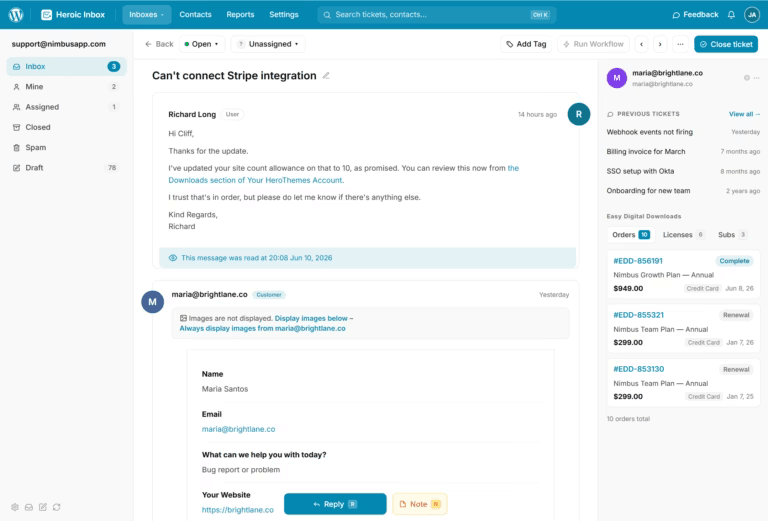This screenshot has width=768, height=521.
Task: Click the eye icon in read receipt
Action: click(x=173, y=258)
